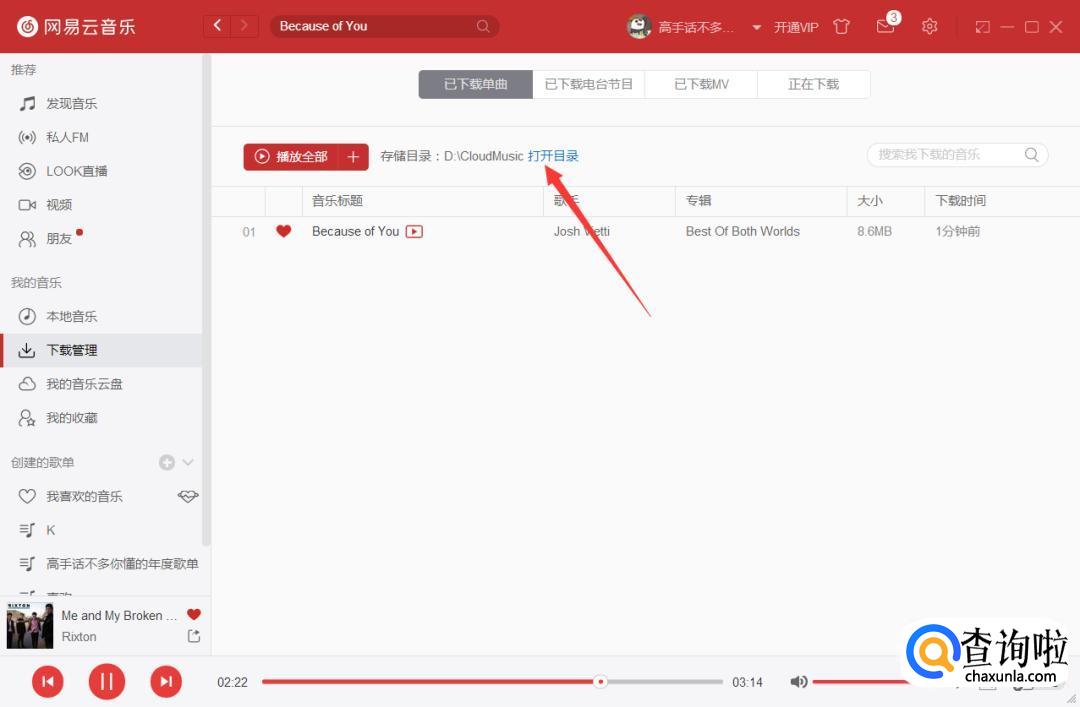Open the skin theme shirt icon

[x=841, y=27]
